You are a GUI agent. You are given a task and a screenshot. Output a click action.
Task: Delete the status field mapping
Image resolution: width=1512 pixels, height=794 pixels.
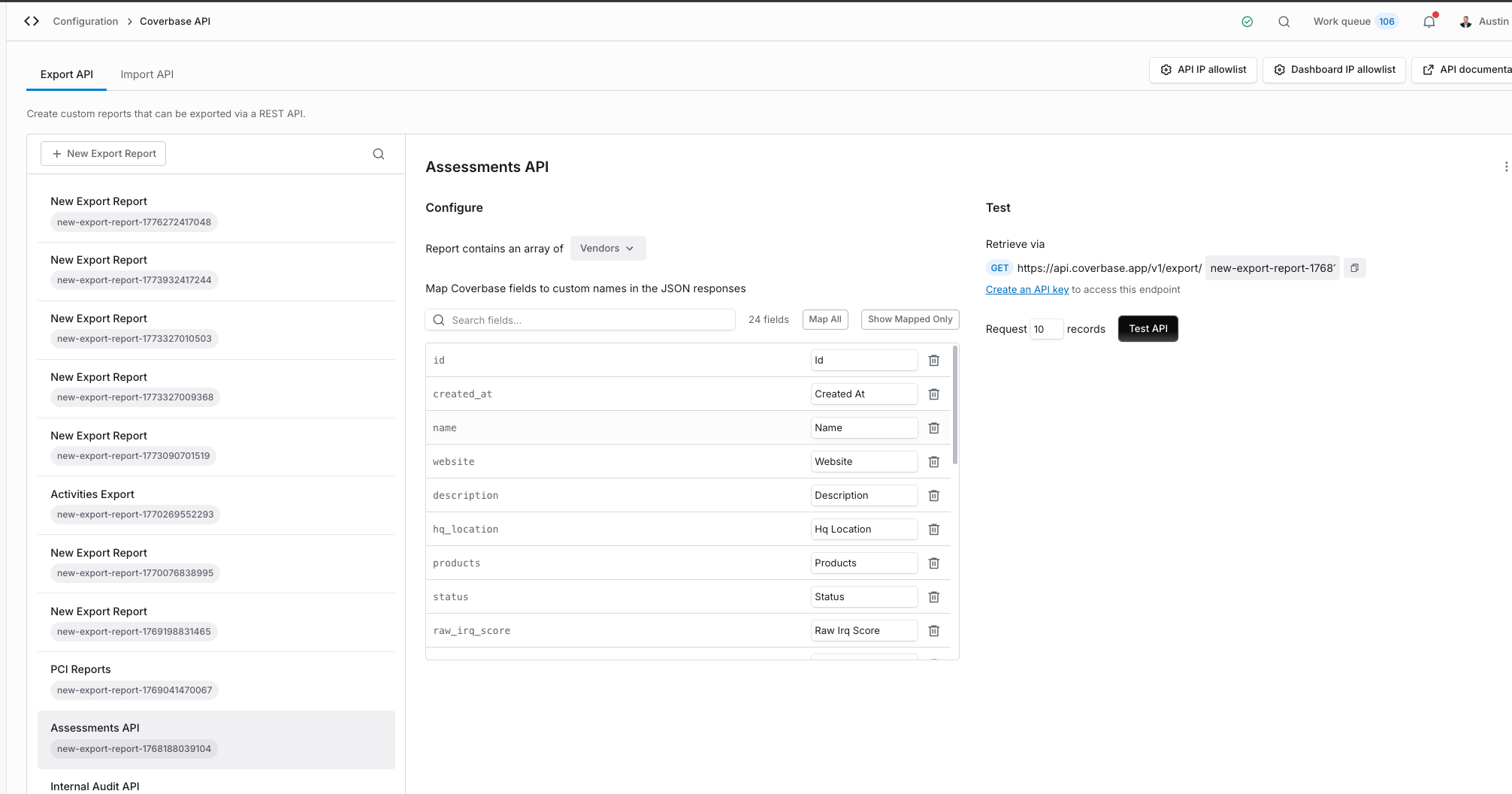point(934,597)
